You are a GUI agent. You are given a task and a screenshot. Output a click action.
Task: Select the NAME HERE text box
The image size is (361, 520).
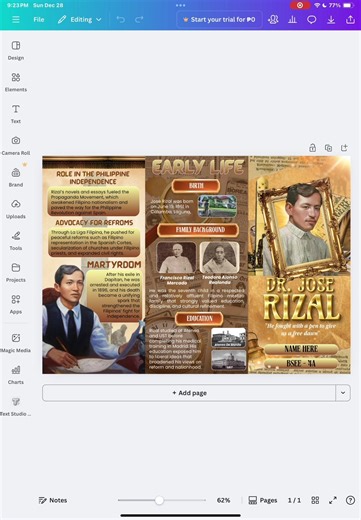point(301,349)
